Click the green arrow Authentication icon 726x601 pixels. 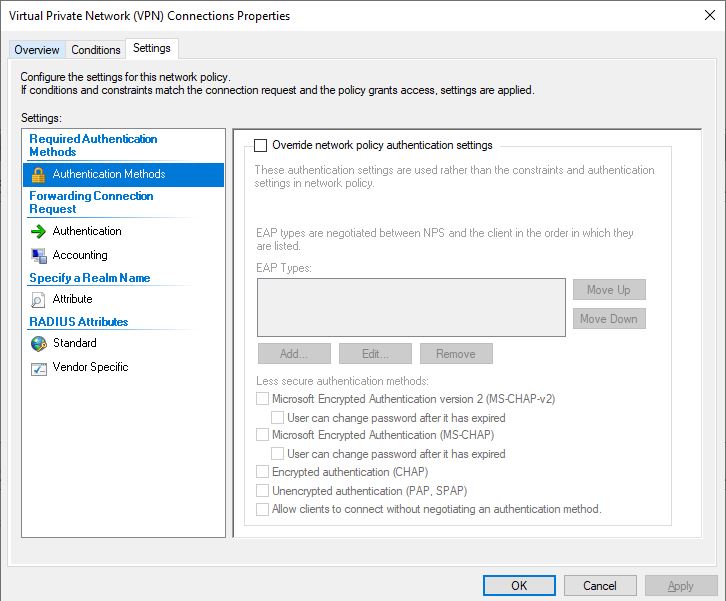39,231
